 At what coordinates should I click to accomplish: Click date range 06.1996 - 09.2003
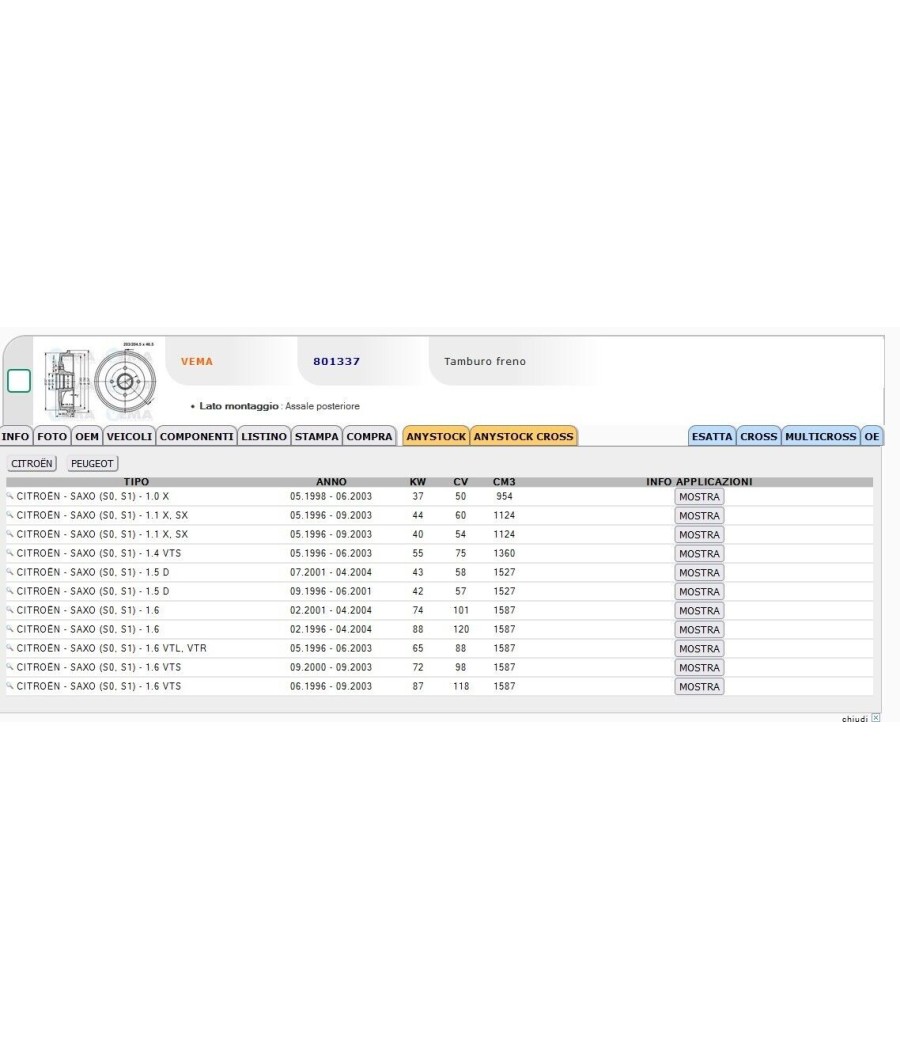[x=331, y=686]
